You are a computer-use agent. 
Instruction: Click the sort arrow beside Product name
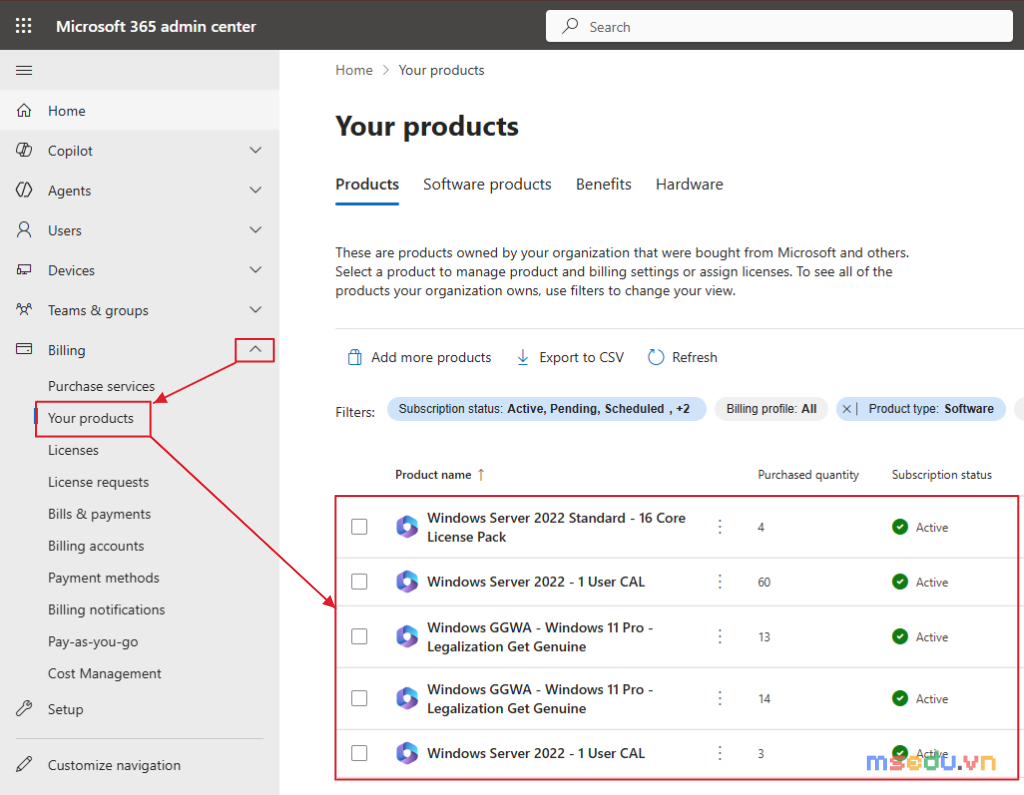tap(481, 475)
